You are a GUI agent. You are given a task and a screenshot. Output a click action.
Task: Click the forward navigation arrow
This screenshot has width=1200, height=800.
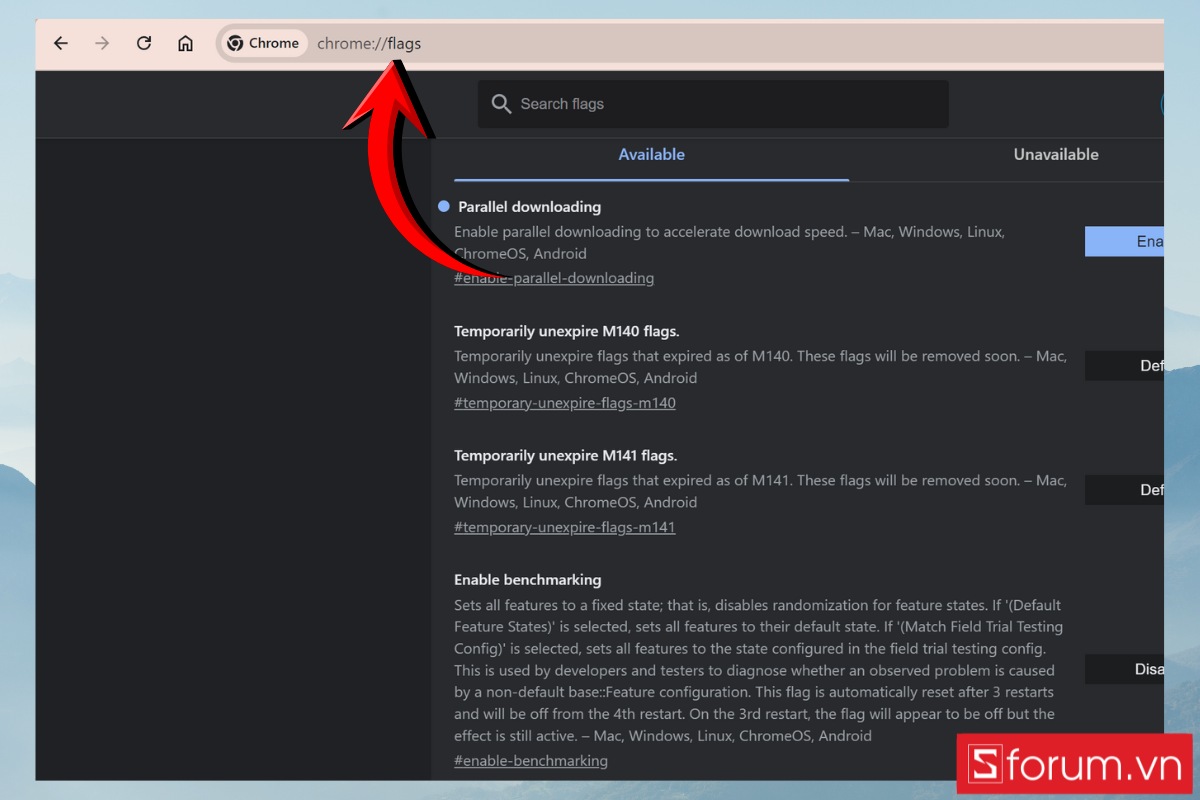pos(102,43)
